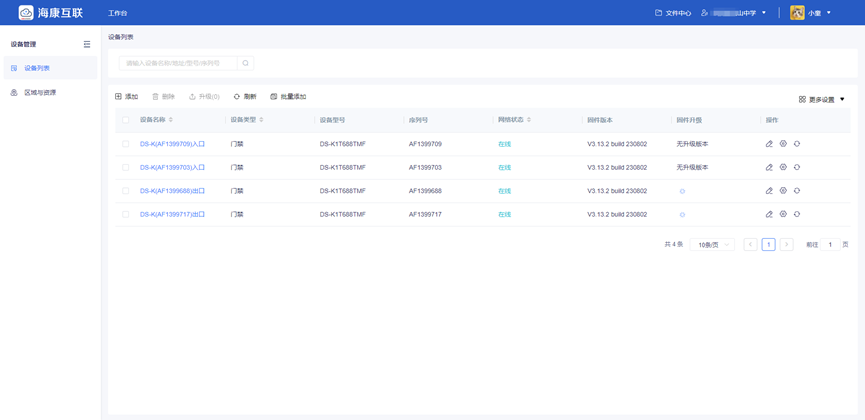The height and width of the screenshot is (420, 865).
Task: Open the 文件中心 file center
Action: [x=673, y=13]
